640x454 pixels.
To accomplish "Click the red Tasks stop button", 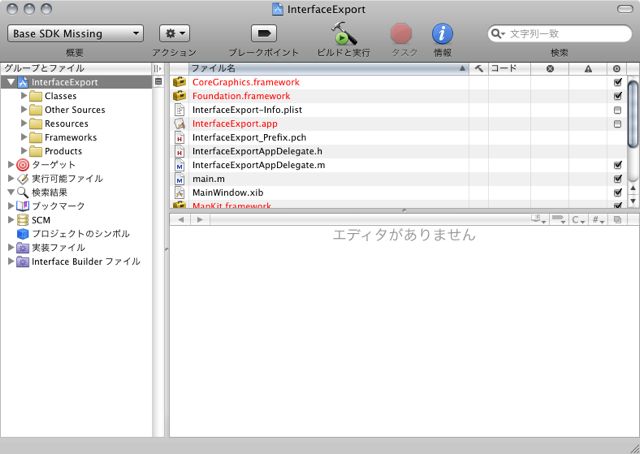I will 401,33.
